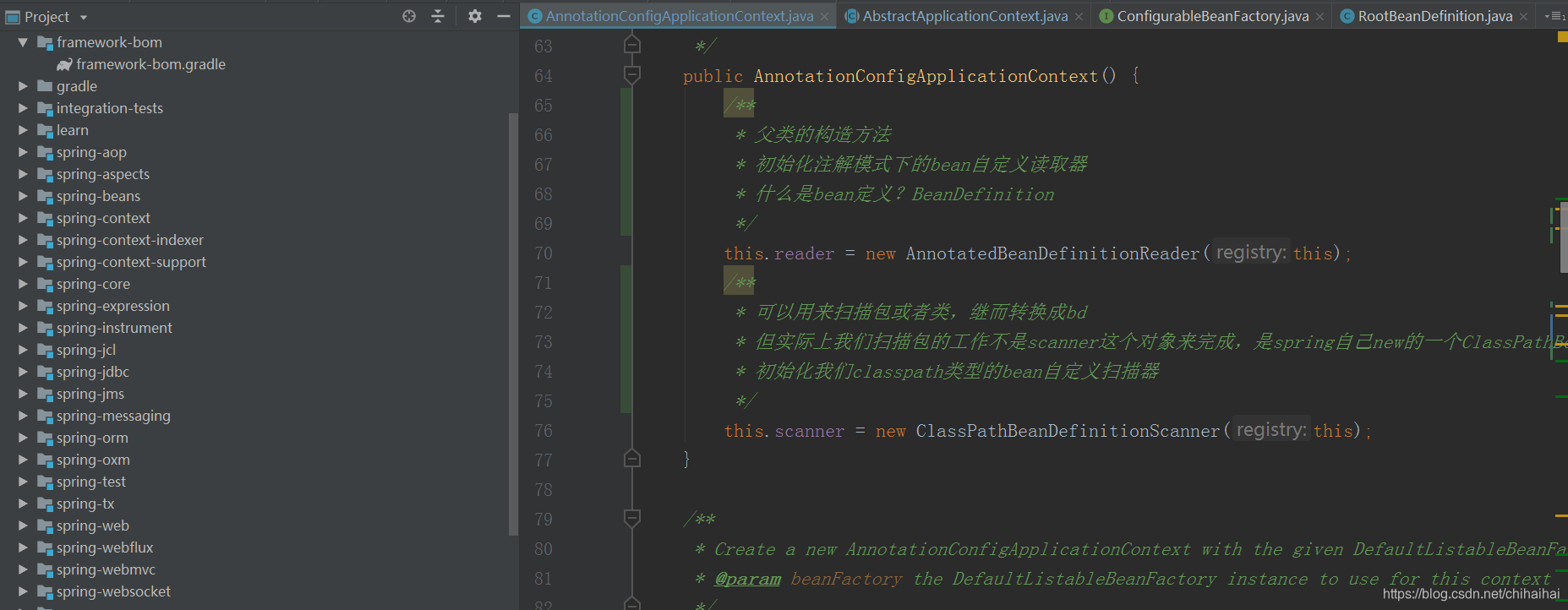1568x610 pixels.
Task: Switch to ConfigurableBeanFactory.java tab
Action: click(1212, 16)
